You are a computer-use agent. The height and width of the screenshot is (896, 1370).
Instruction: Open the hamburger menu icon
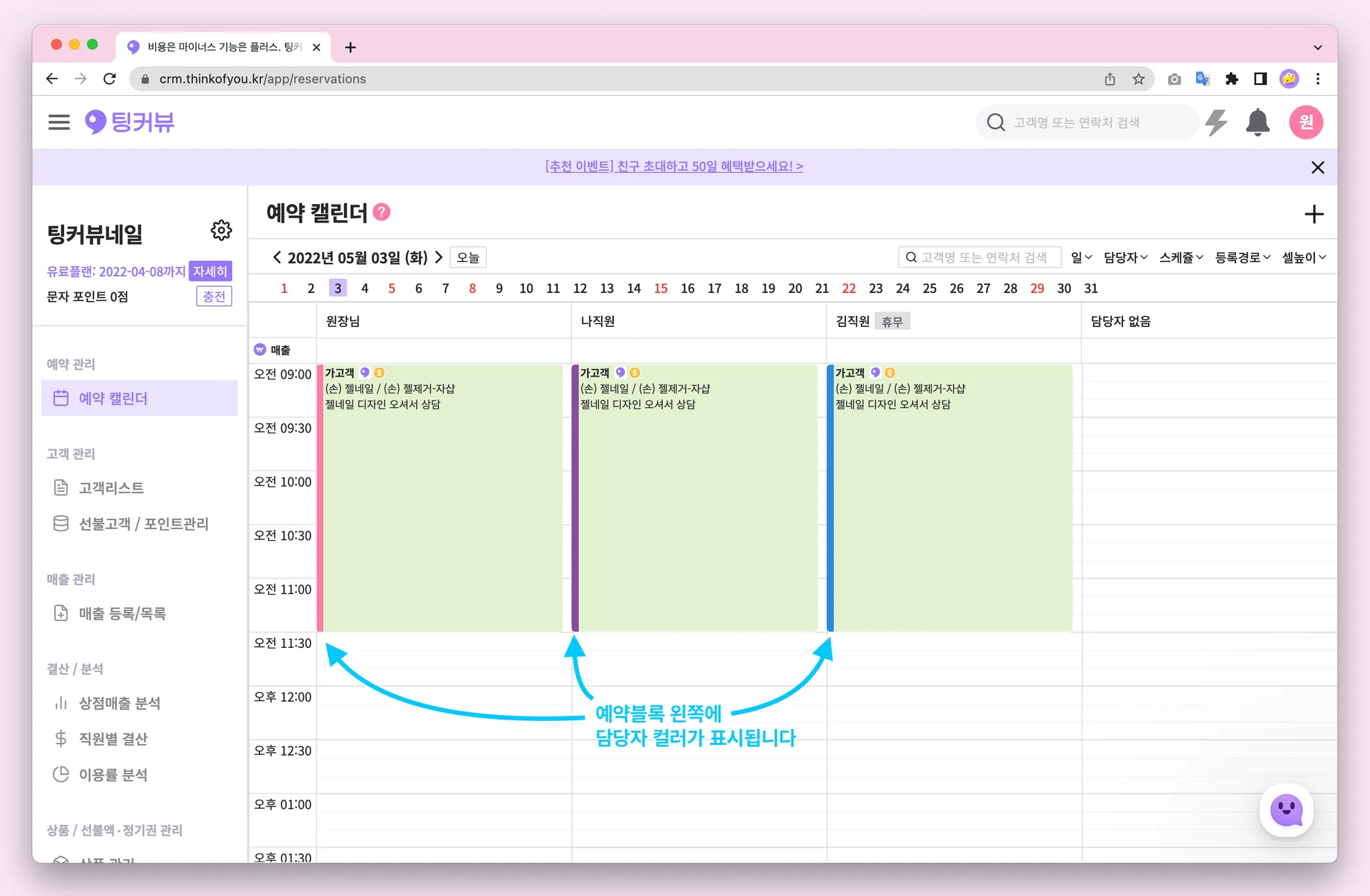pyautogui.click(x=59, y=122)
